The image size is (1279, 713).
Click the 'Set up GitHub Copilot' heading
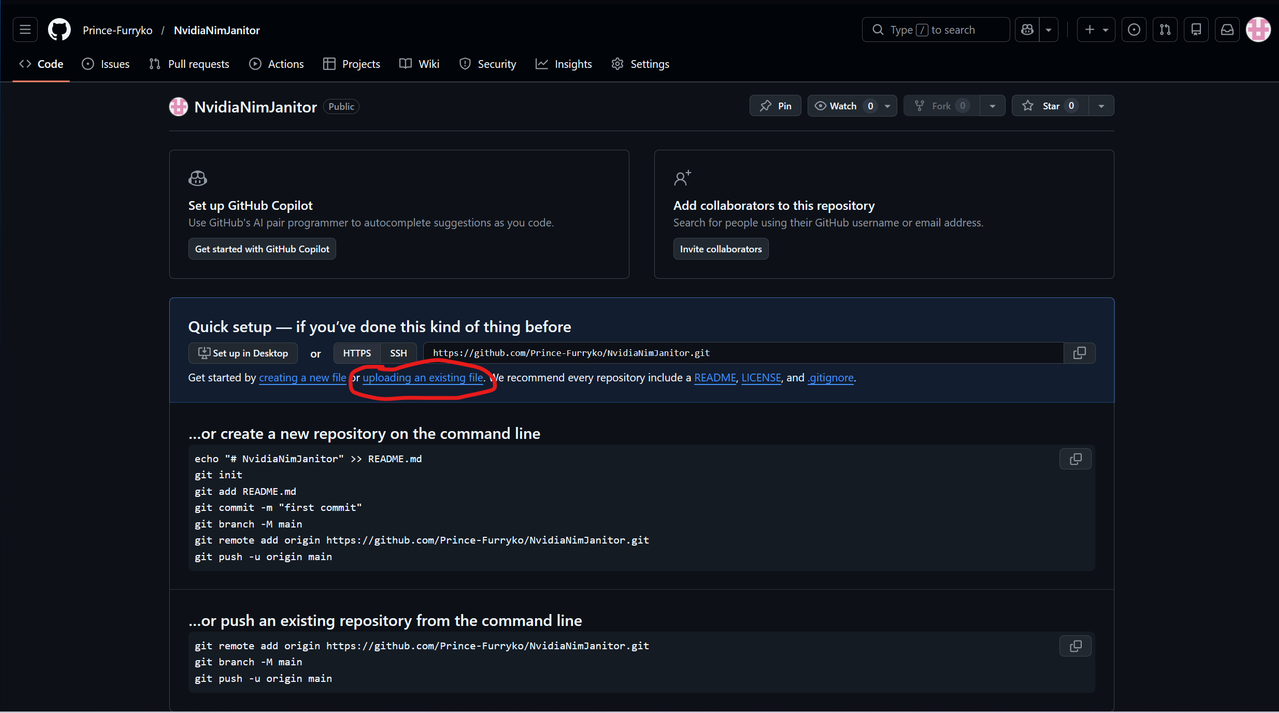[x=250, y=205]
